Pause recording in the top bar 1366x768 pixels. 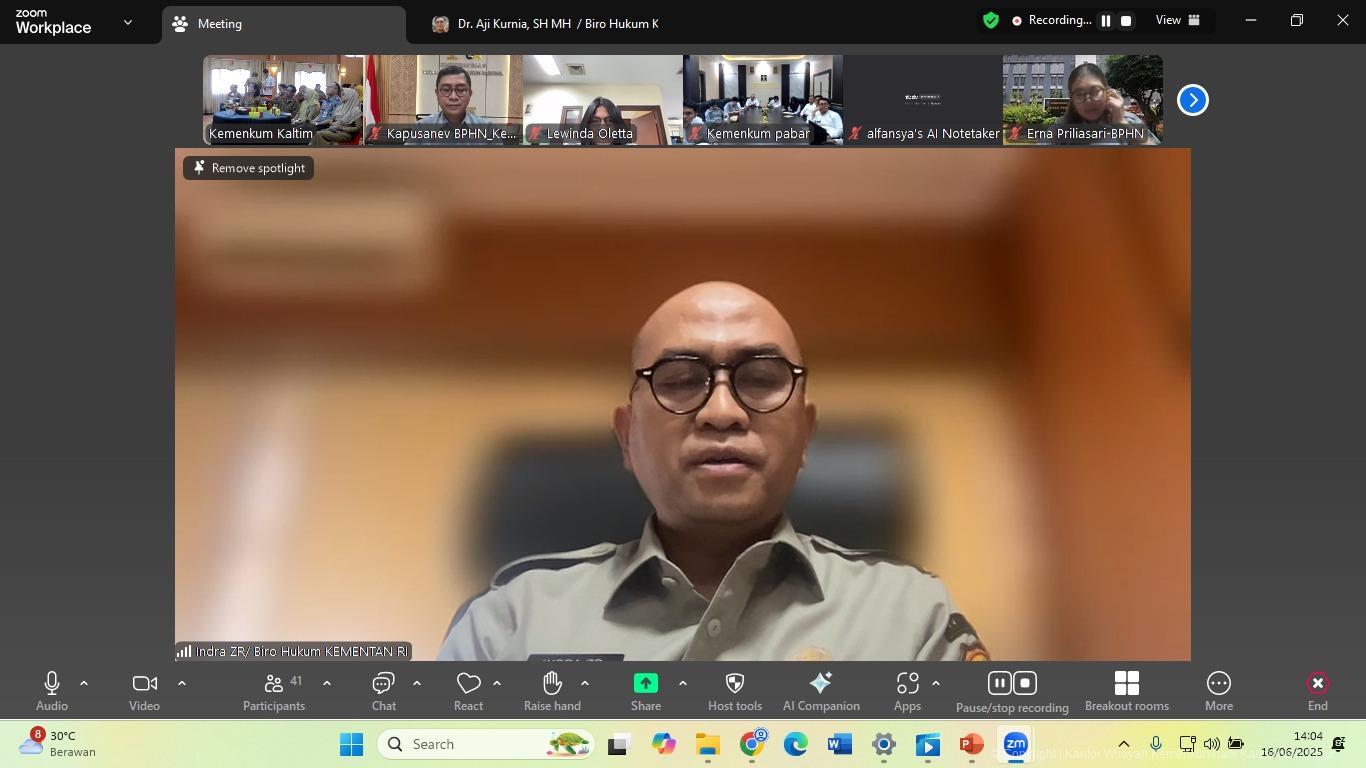pos(1106,21)
